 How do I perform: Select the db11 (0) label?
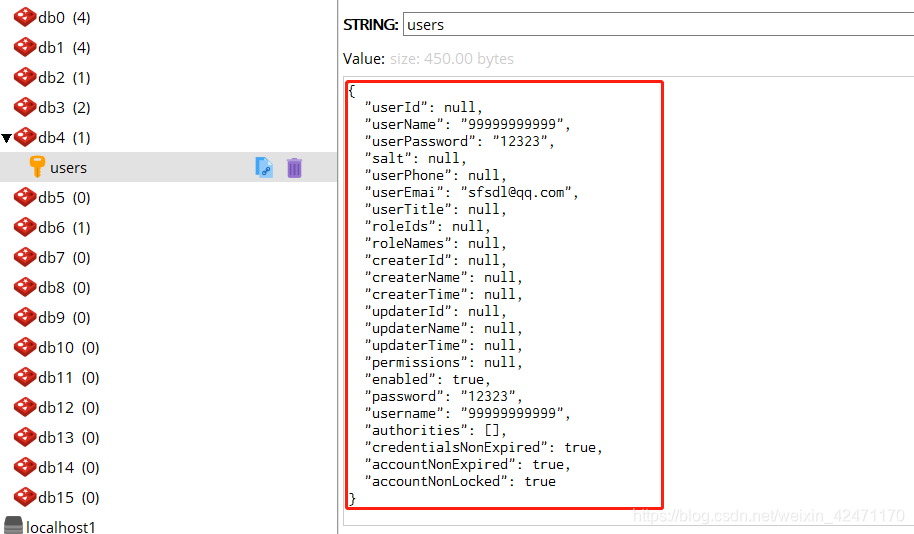[x=69, y=378]
